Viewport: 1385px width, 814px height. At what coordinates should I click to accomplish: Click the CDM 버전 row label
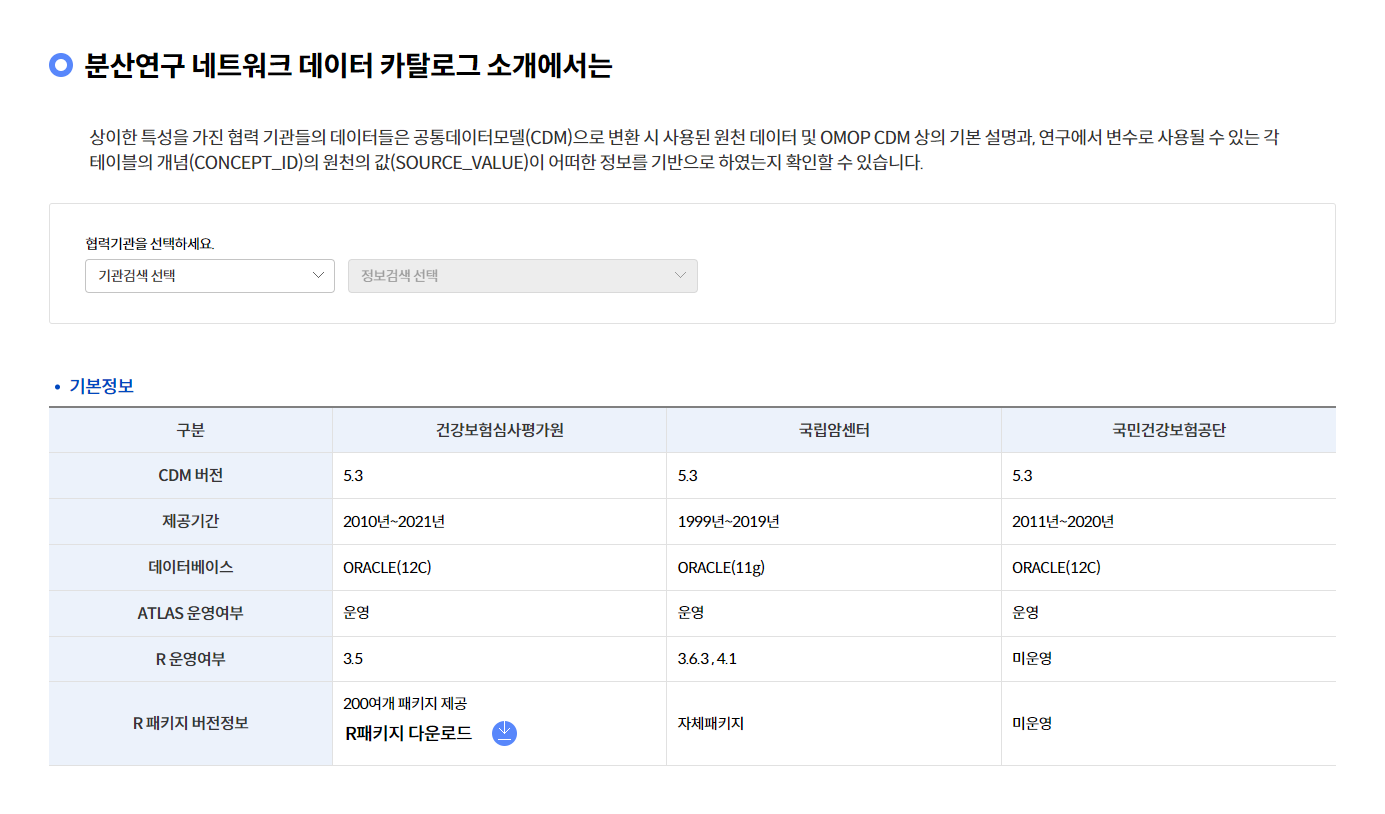point(190,475)
